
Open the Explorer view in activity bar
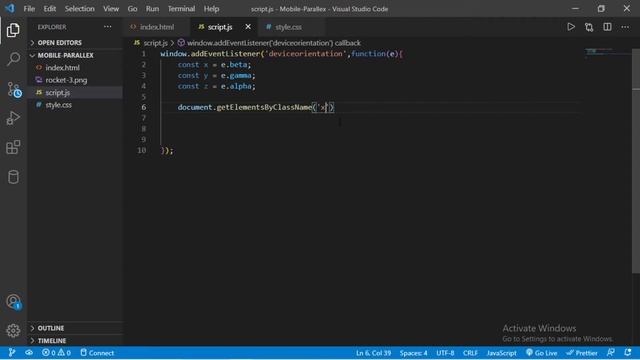point(13,30)
